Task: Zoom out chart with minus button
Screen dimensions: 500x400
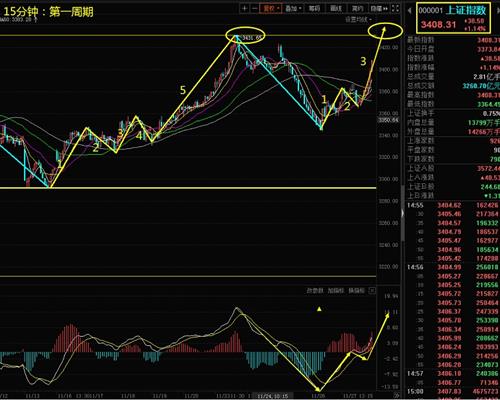Action: pyautogui.click(x=254, y=8)
